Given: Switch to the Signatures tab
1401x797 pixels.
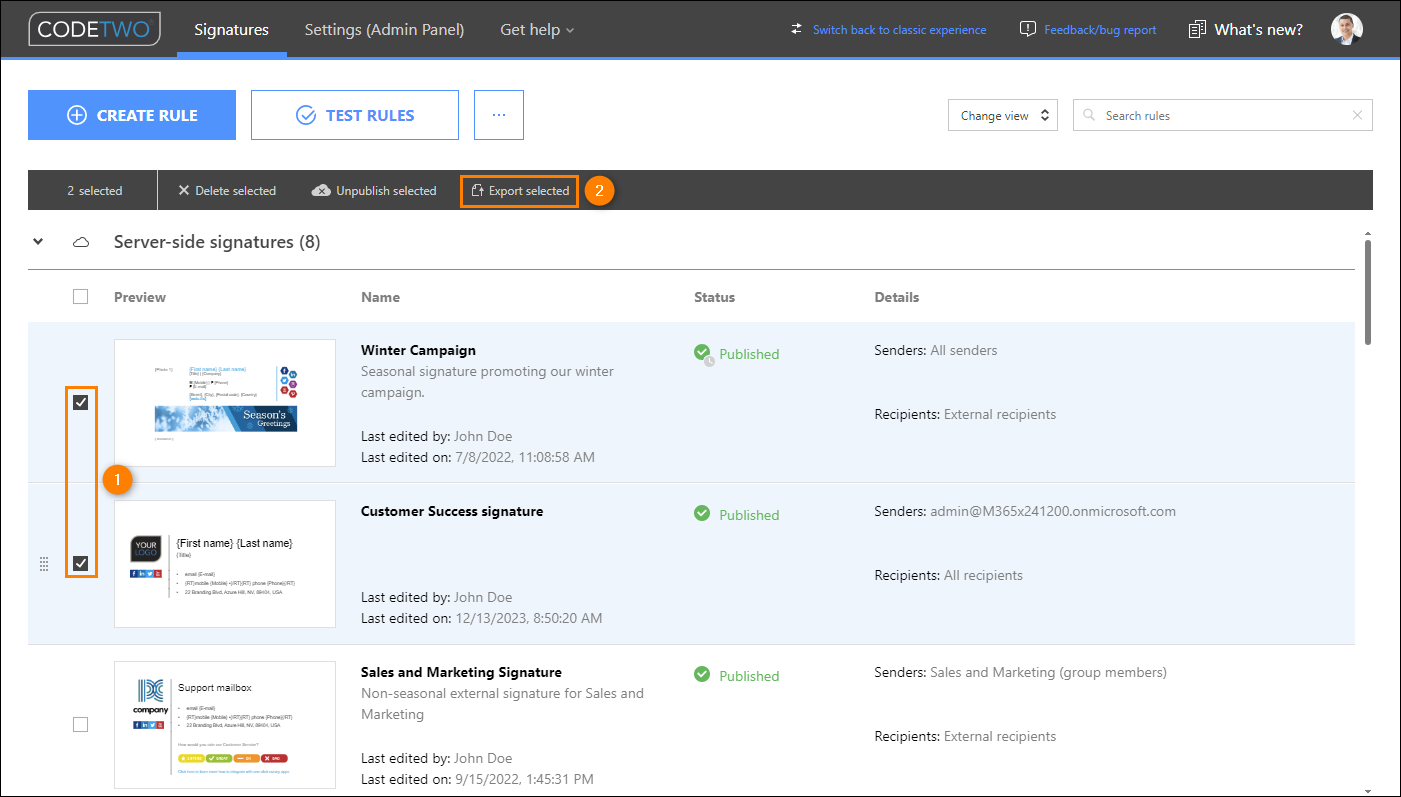Looking at the screenshot, I should 231,29.
